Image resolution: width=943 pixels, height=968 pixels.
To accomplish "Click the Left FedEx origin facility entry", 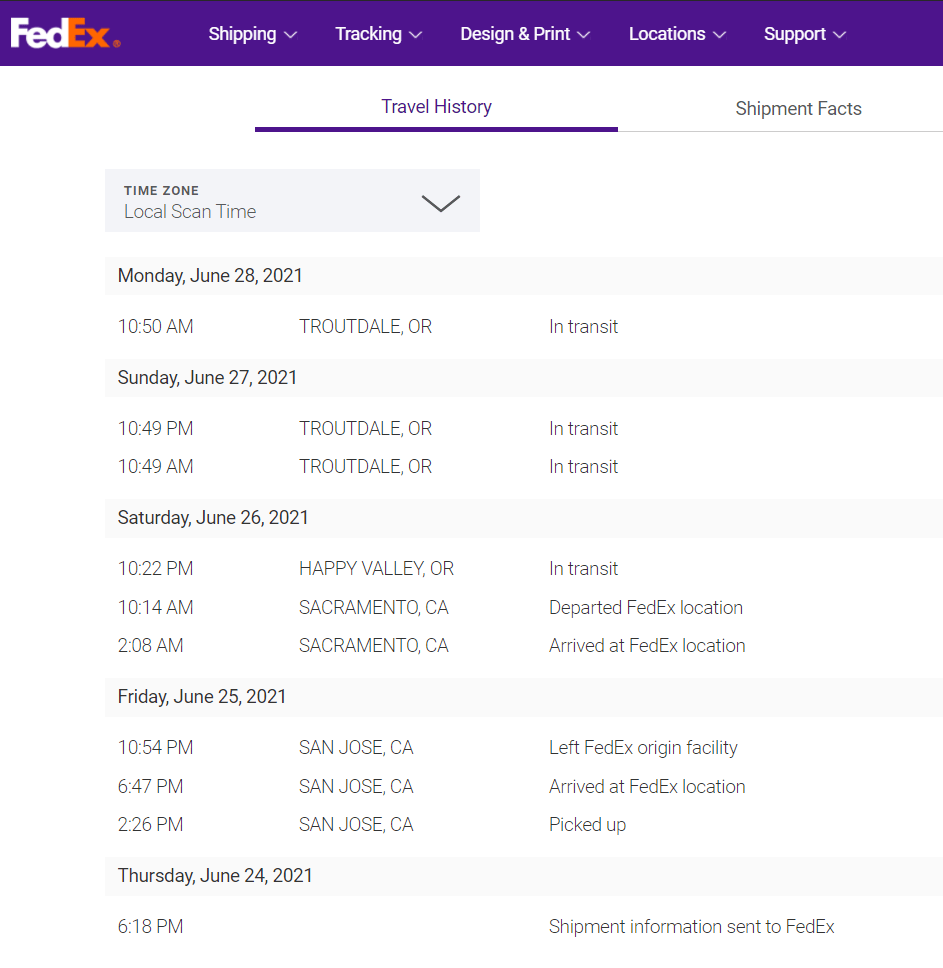I will click(643, 748).
